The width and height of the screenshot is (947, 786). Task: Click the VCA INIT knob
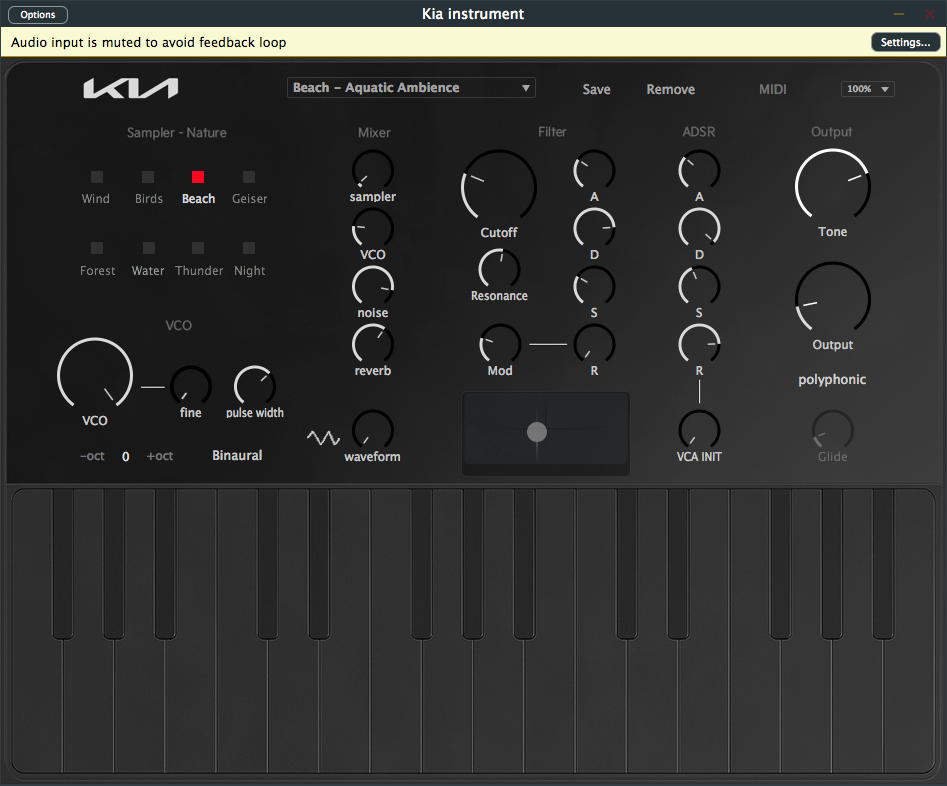[698, 430]
